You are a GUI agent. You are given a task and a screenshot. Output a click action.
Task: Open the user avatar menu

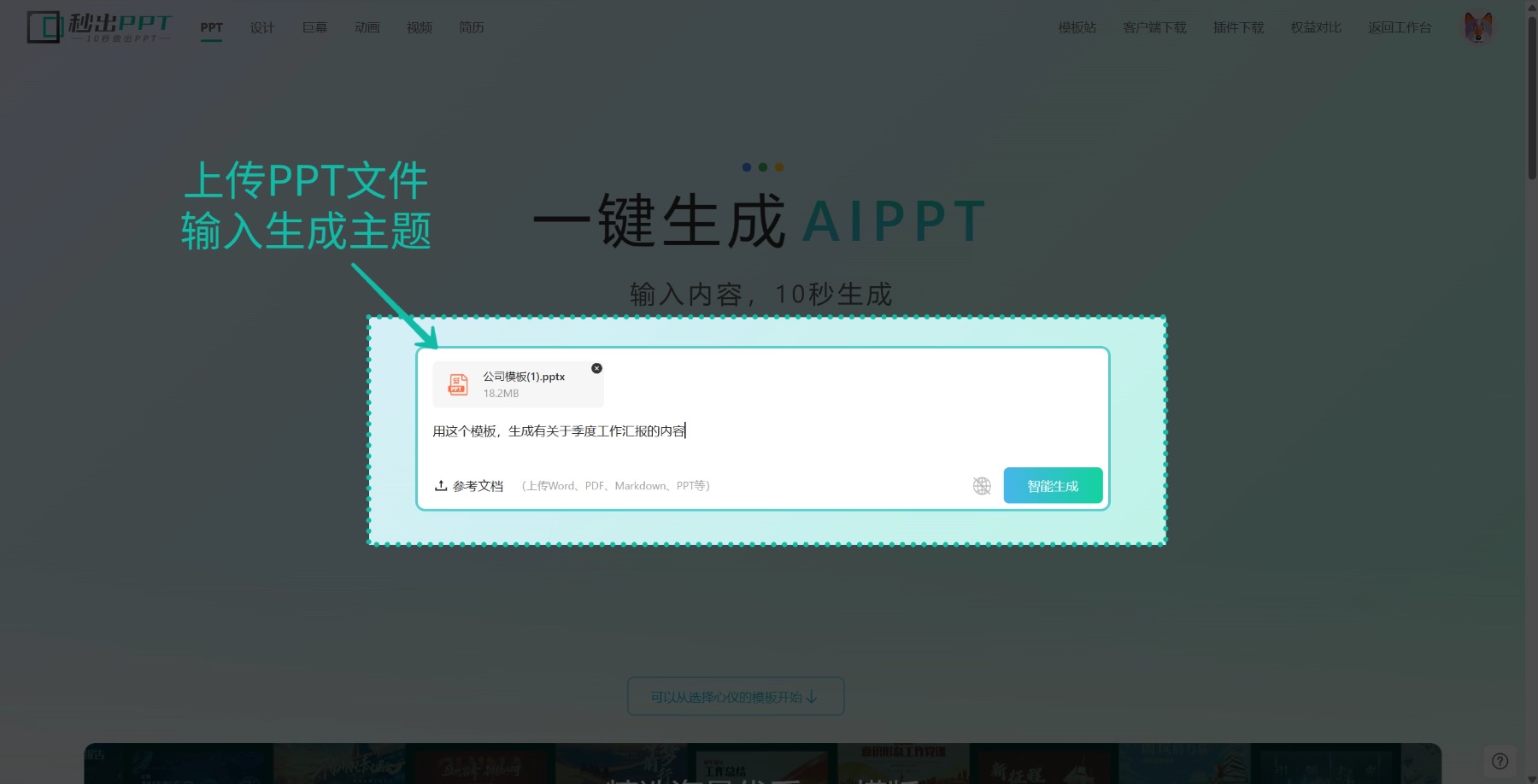pos(1478,27)
